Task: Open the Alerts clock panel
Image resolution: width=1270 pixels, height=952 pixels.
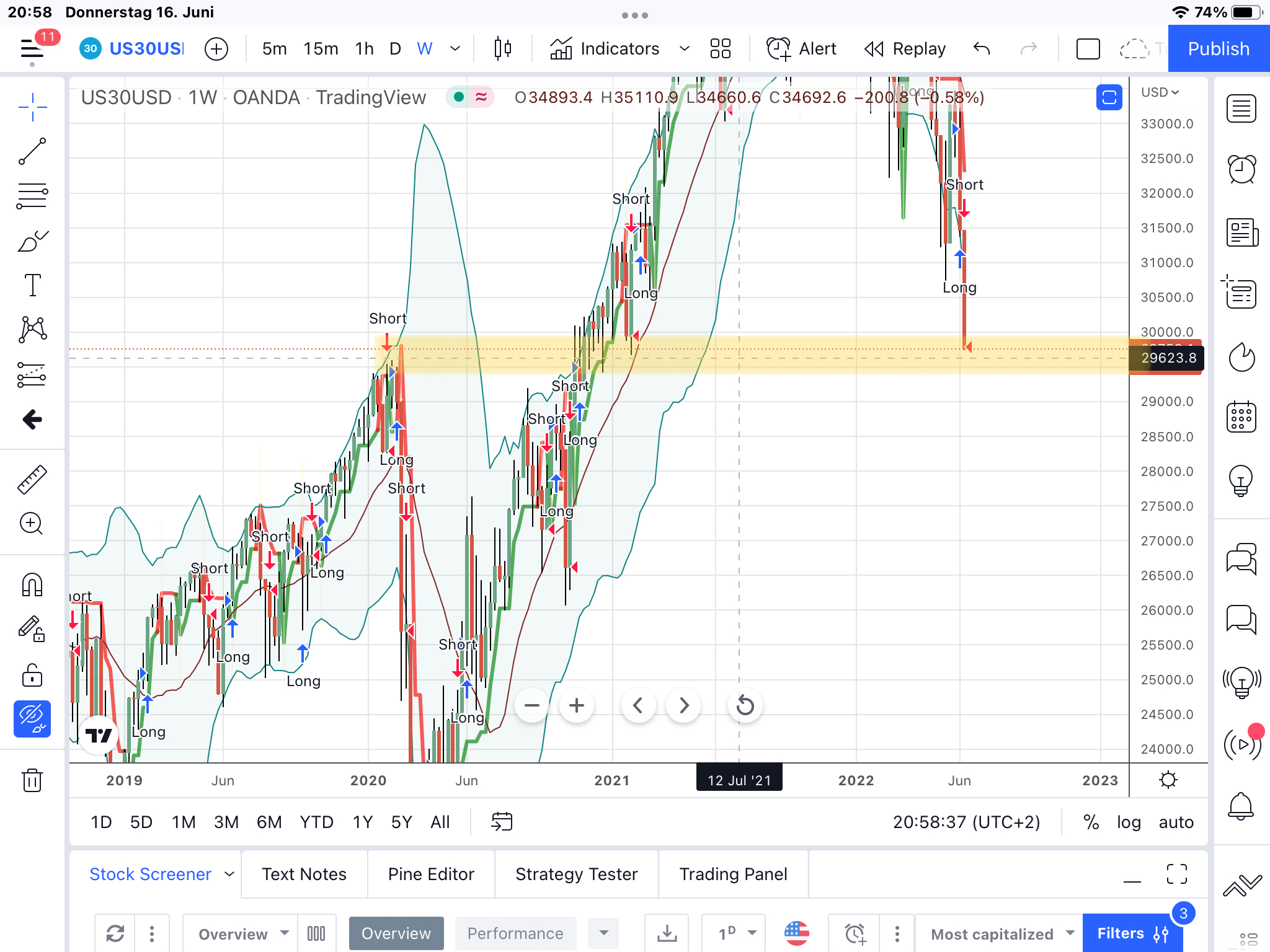Action: pos(1241,169)
